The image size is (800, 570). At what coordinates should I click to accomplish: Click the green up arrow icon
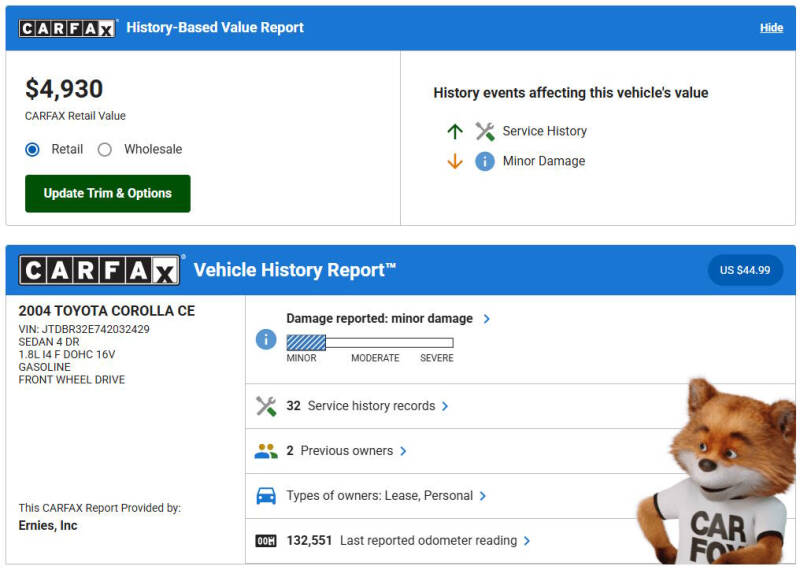click(455, 131)
